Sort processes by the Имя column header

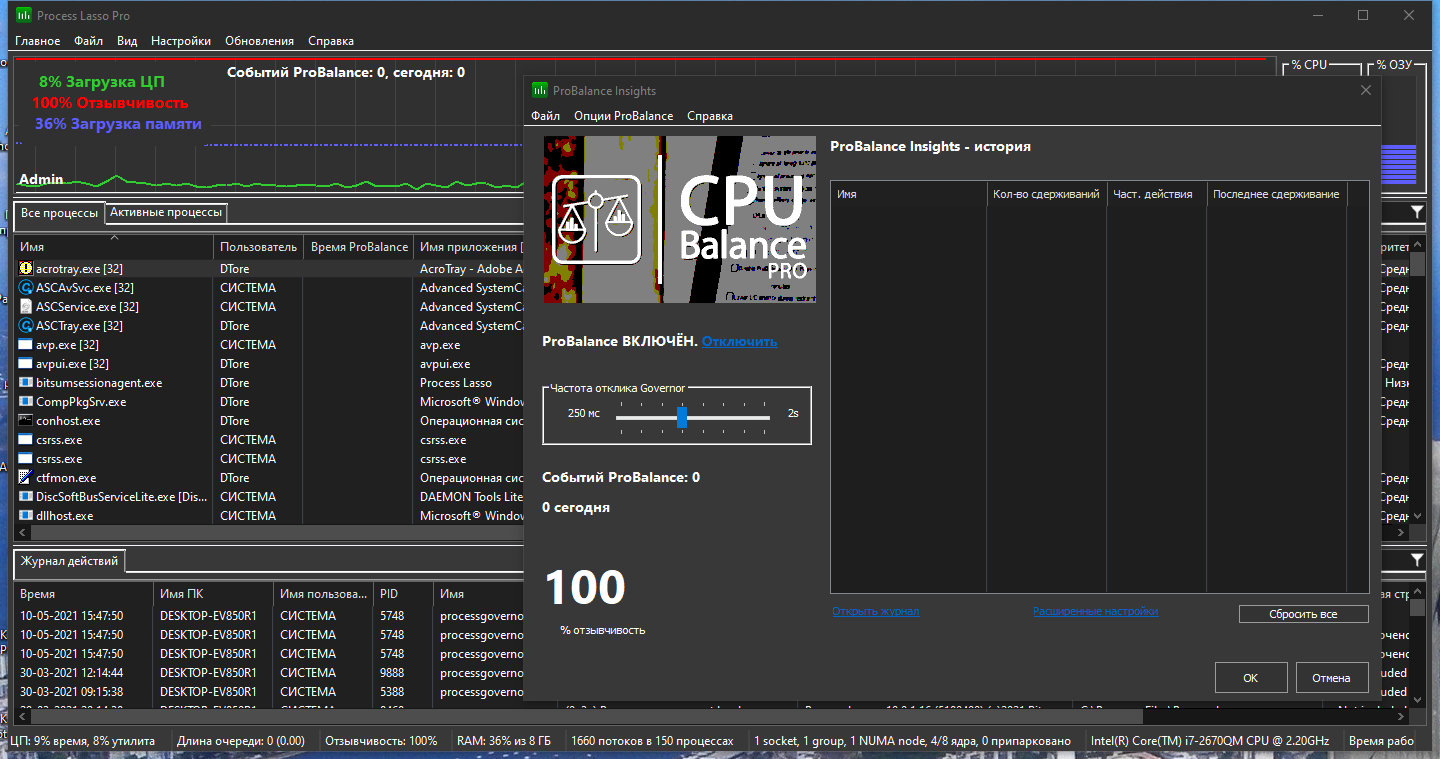(x=114, y=246)
